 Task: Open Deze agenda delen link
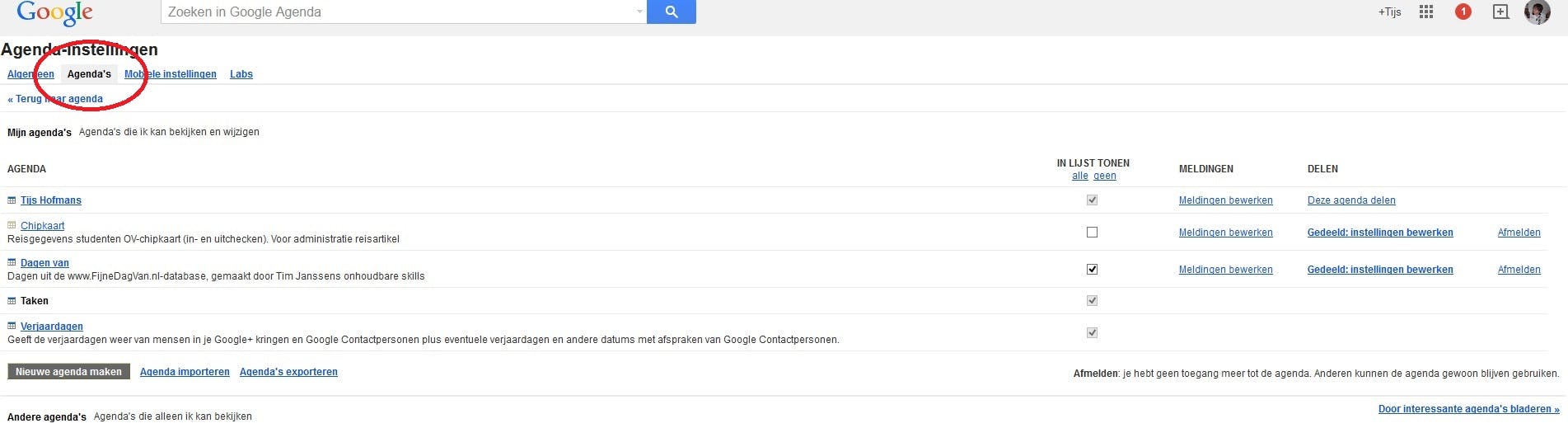[1351, 200]
